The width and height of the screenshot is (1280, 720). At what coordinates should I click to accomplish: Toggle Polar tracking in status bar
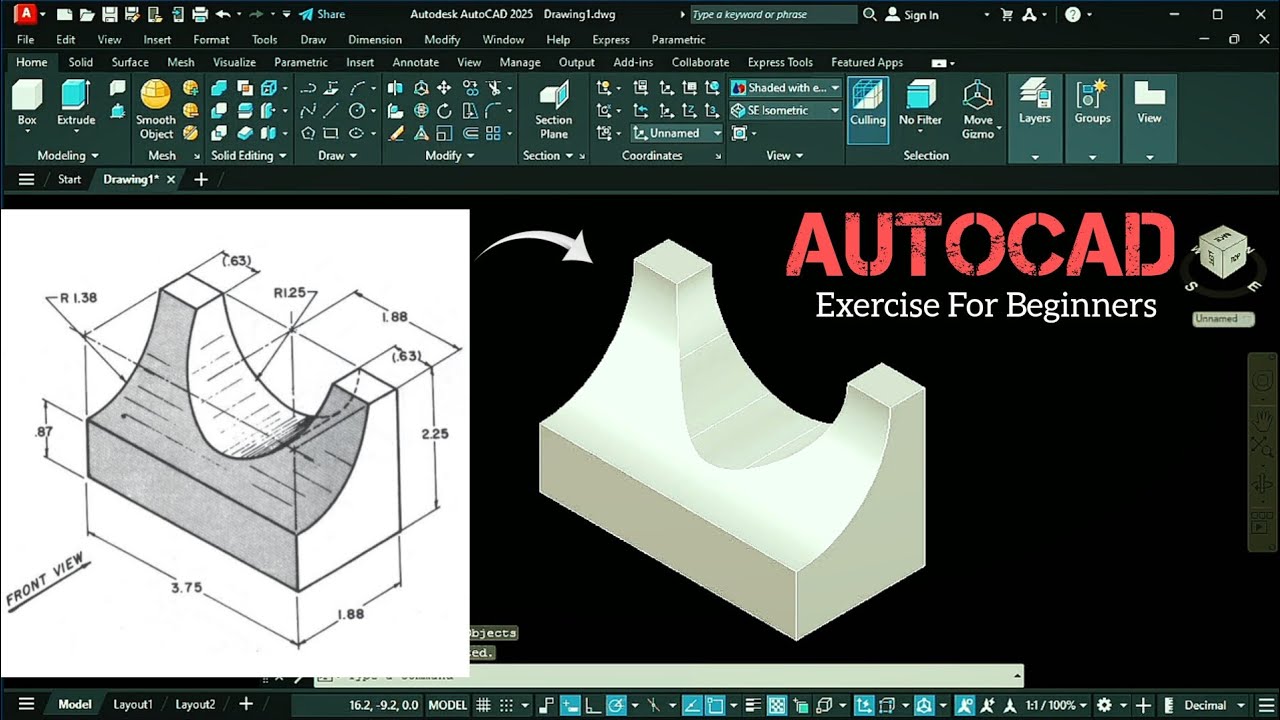coord(617,705)
